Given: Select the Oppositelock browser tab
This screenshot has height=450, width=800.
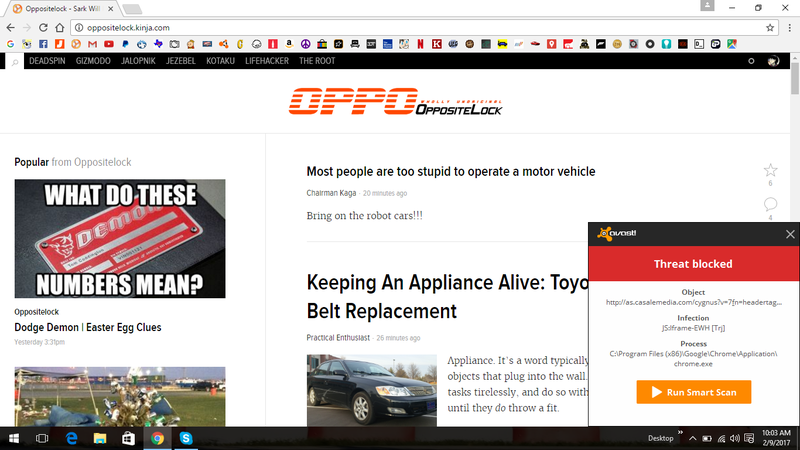Looking at the screenshot, I should [x=62, y=9].
